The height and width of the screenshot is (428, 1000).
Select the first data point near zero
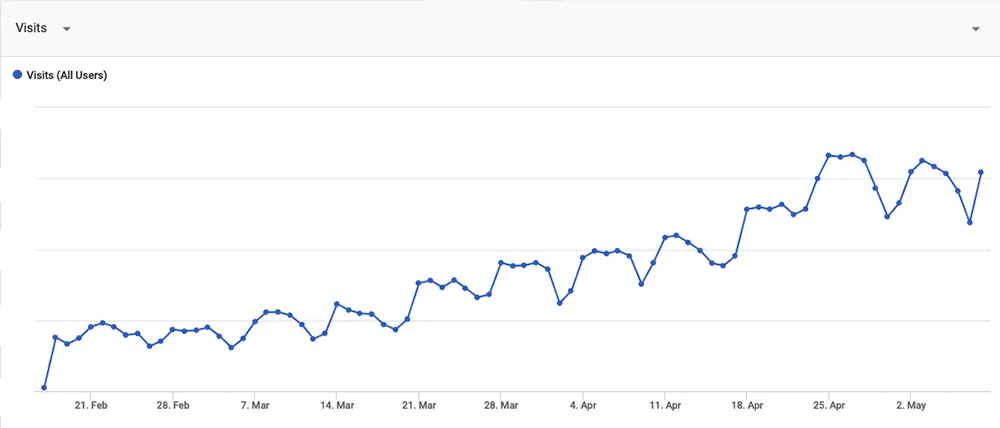click(x=44, y=387)
